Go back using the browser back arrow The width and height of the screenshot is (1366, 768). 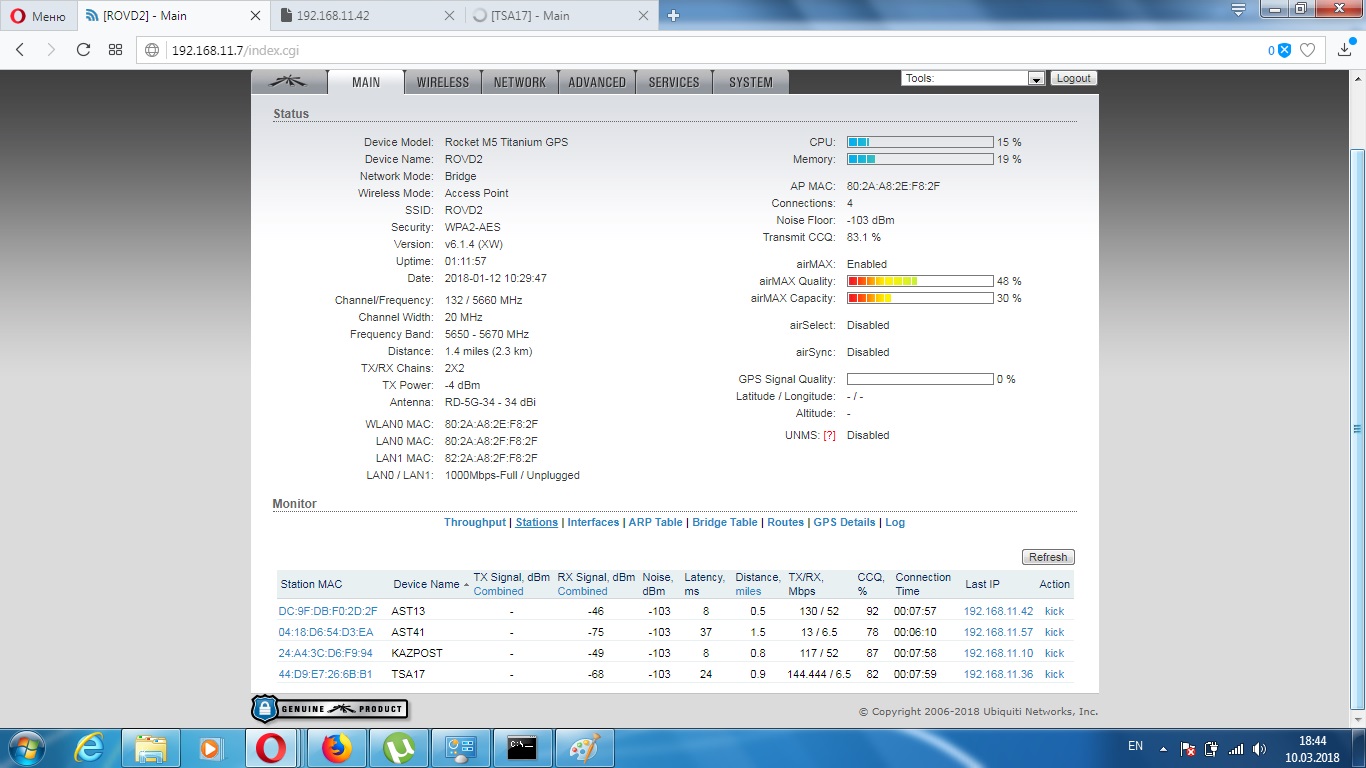[x=20, y=50]
